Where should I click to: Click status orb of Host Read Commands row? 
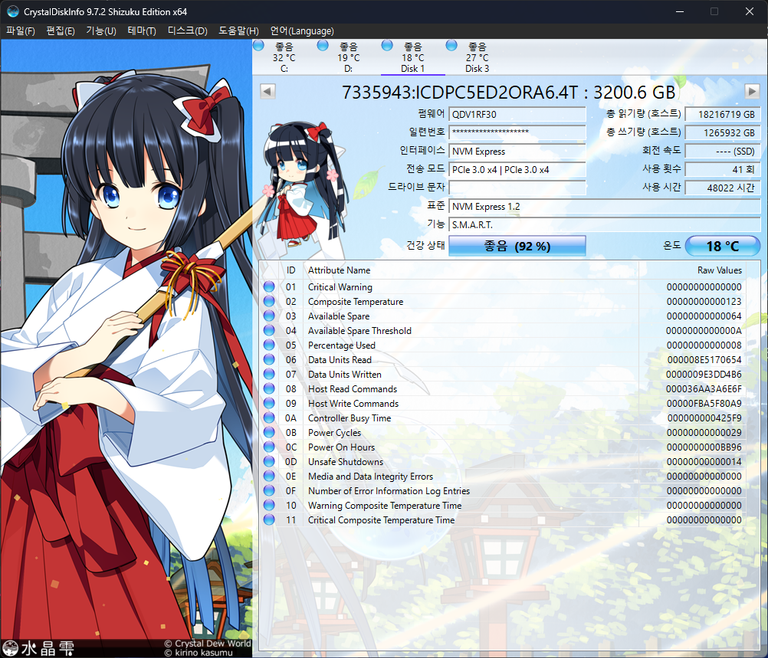269,389
